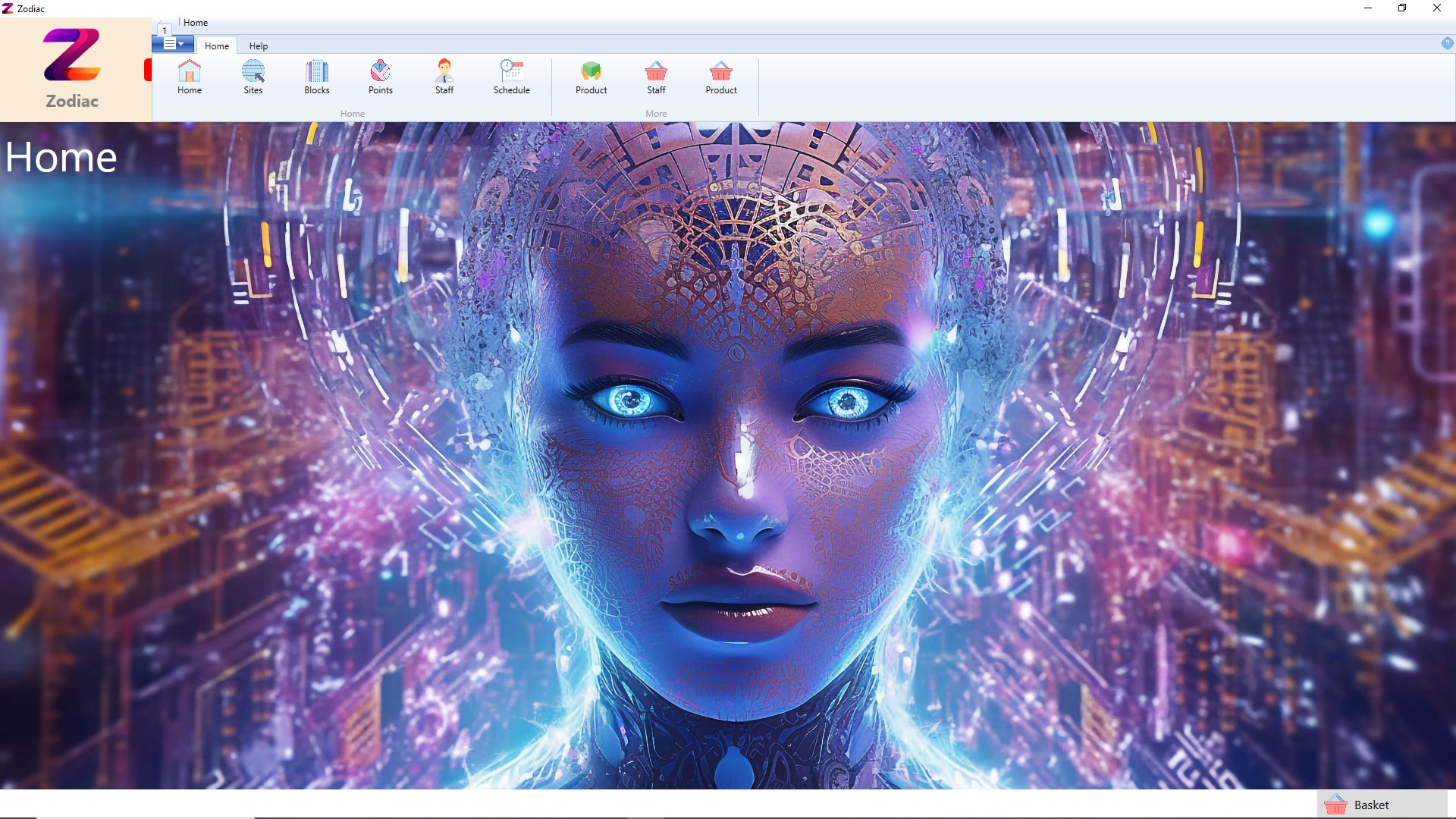Click the red tab beside Zodiac logo
The height and width of the screenshot is (819, 1456).
(148, 71)
